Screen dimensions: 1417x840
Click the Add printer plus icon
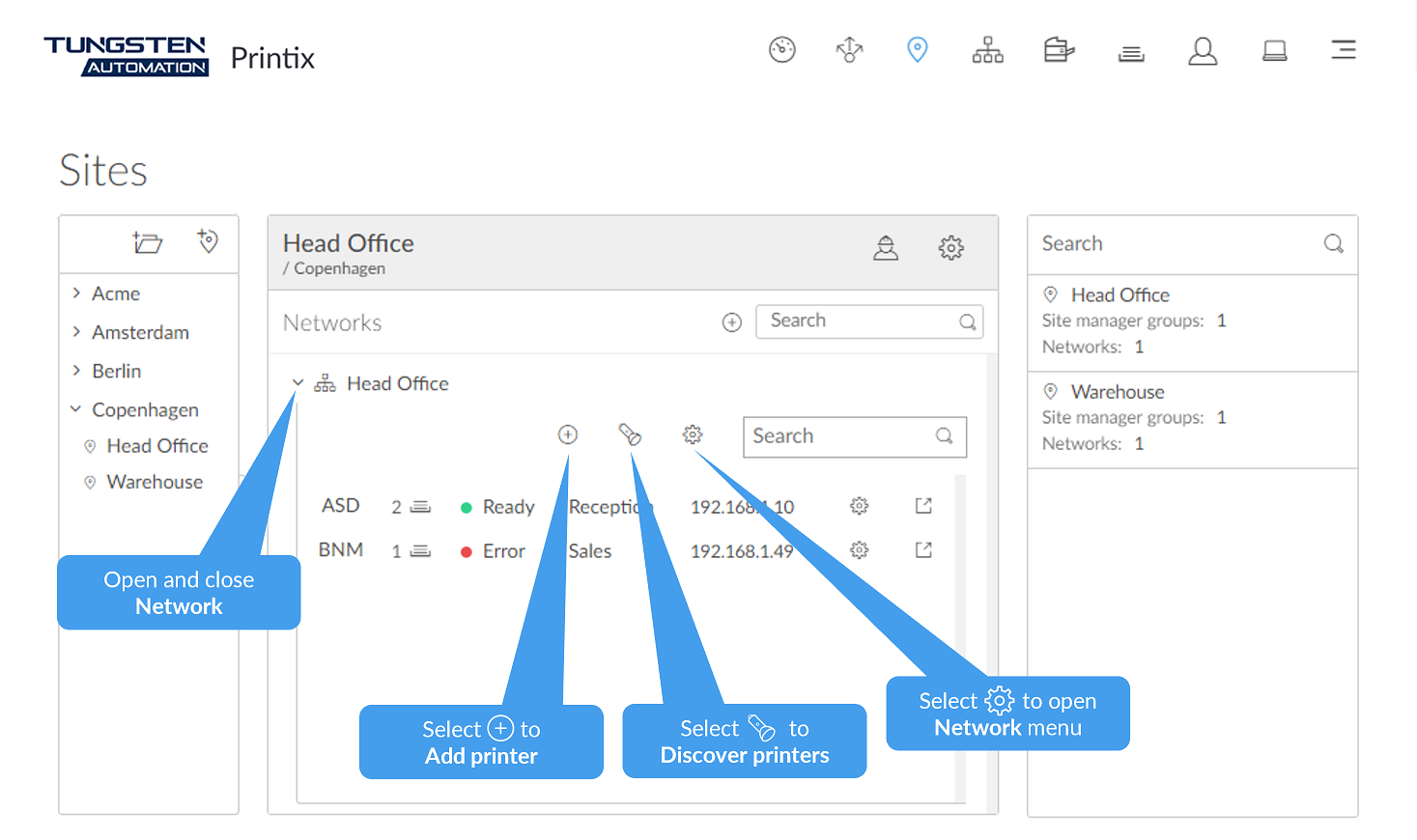point(568,435)
